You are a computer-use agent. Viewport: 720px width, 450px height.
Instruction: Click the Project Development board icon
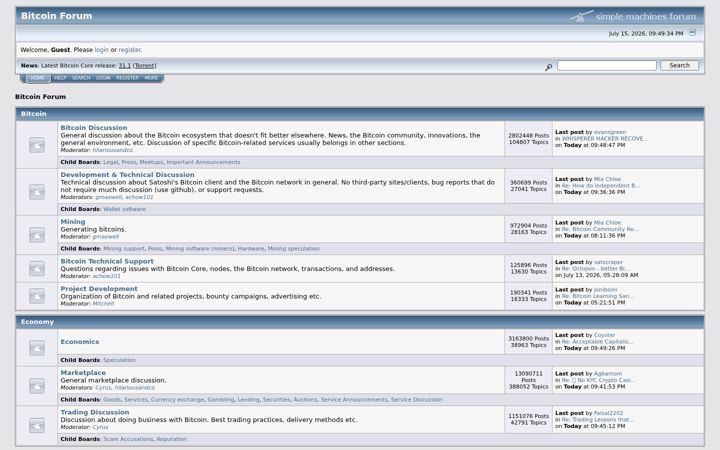tap(37, 296)
